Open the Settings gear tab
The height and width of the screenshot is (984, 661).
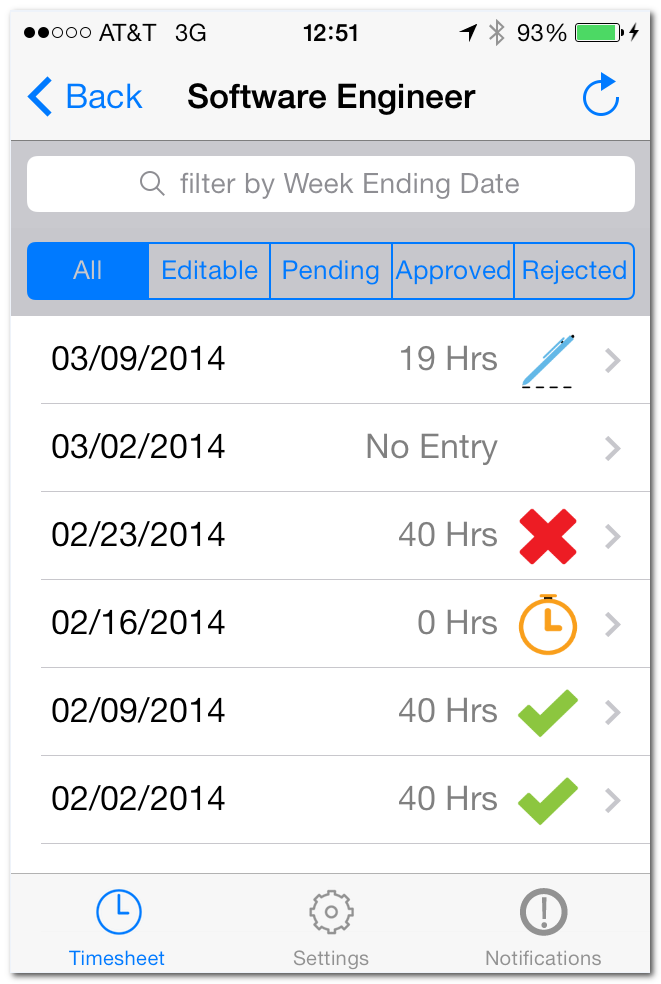click(x=331, y=928)
